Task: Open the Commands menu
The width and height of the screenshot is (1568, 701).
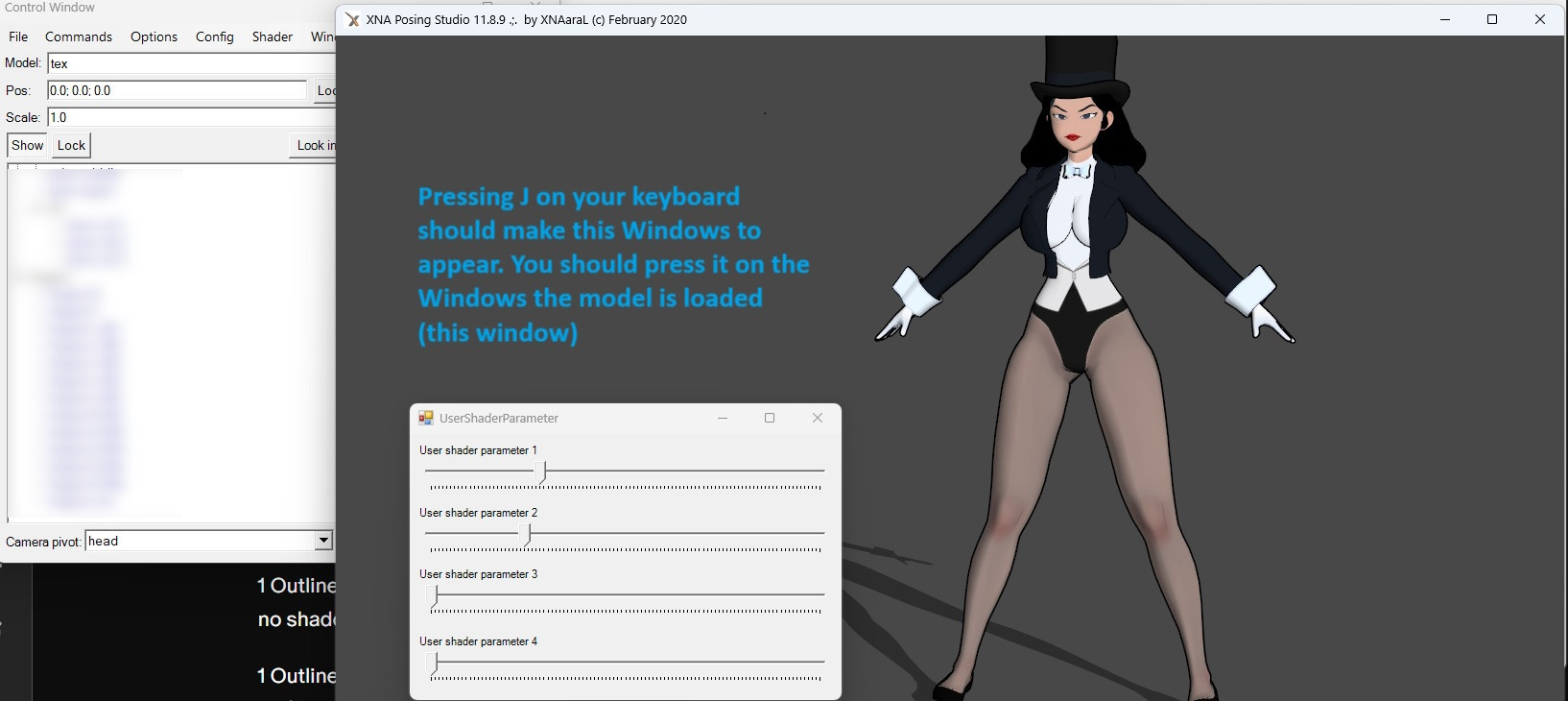Action: [x=79, y=36]
